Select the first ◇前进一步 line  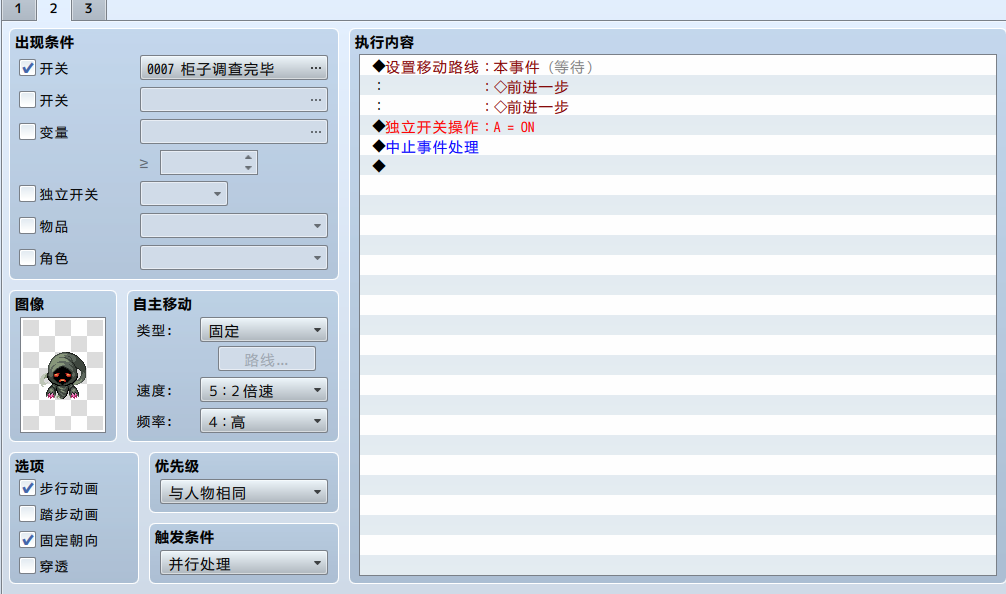(x=678, y=87)
